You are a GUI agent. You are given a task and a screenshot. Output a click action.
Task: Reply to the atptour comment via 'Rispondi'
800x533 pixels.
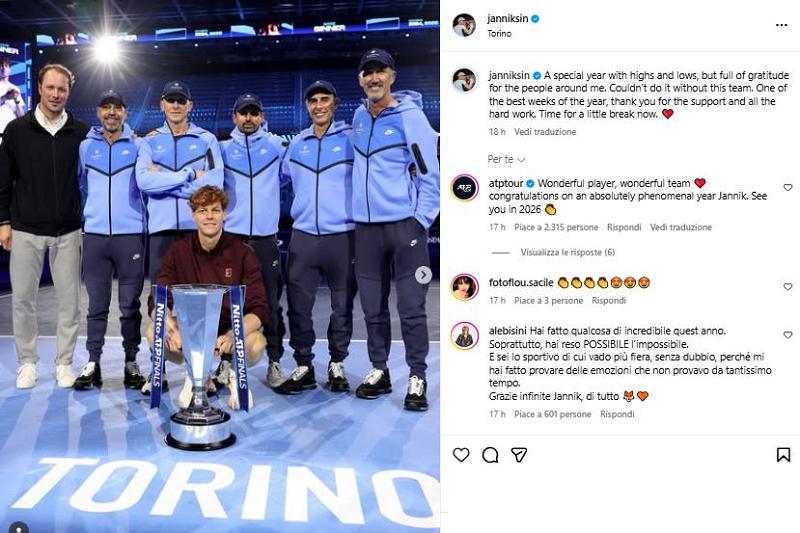(624, 227)
